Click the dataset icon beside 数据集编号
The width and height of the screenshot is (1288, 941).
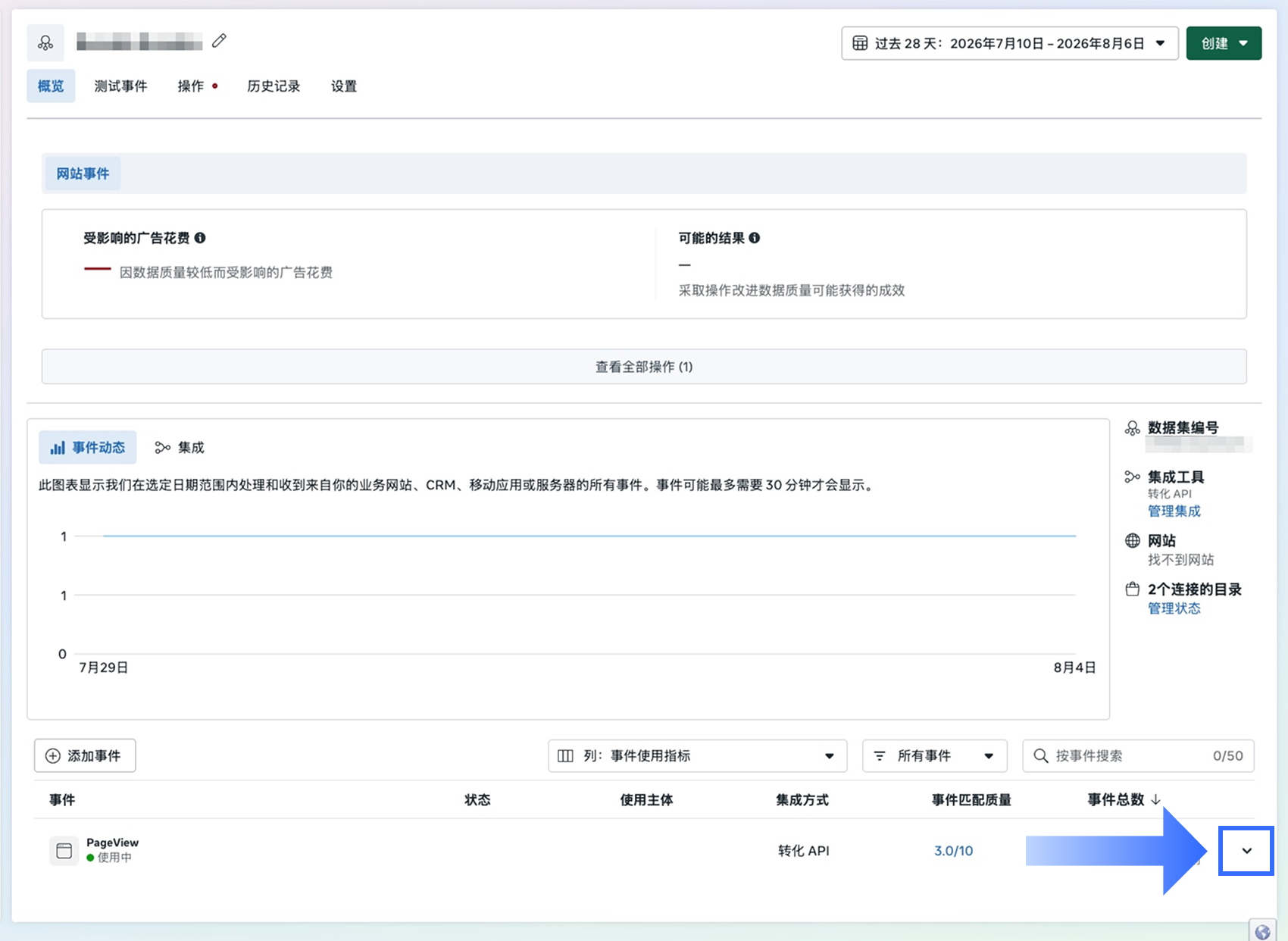click(x=1133, y=428)
